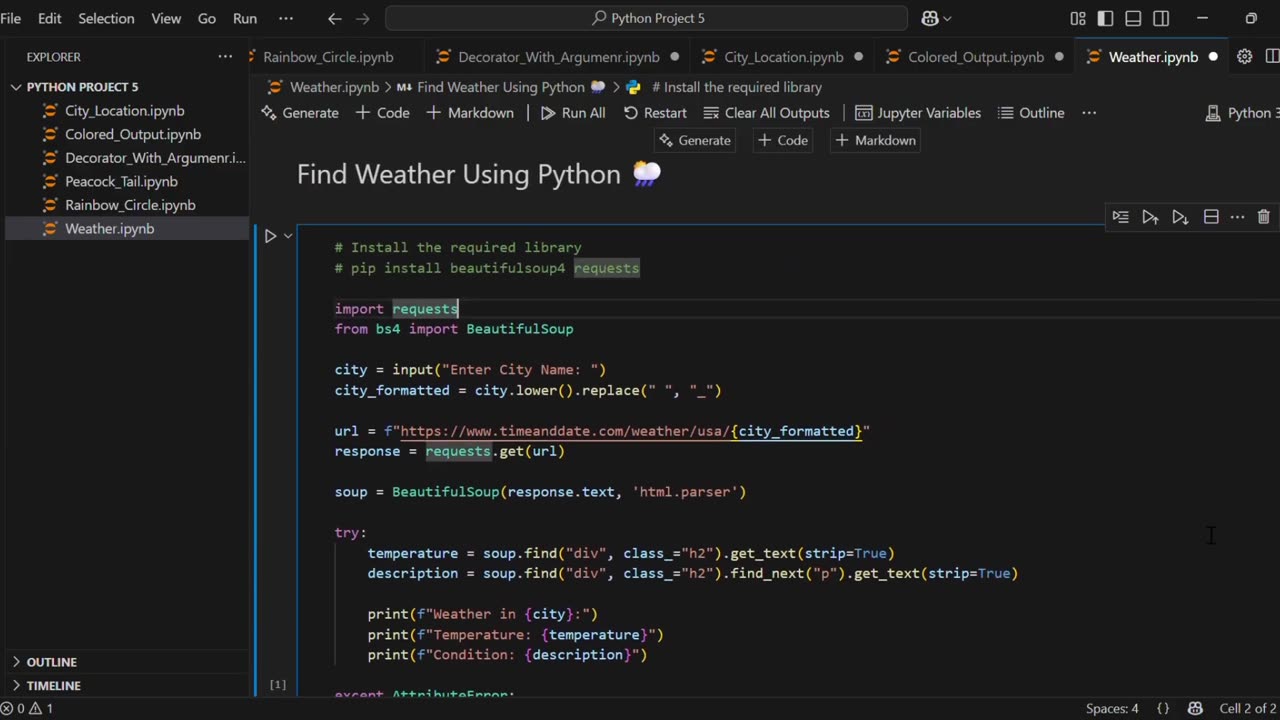Open Jupyter Variables
The image size is (1280, 720).
click(x=916, y=113)
